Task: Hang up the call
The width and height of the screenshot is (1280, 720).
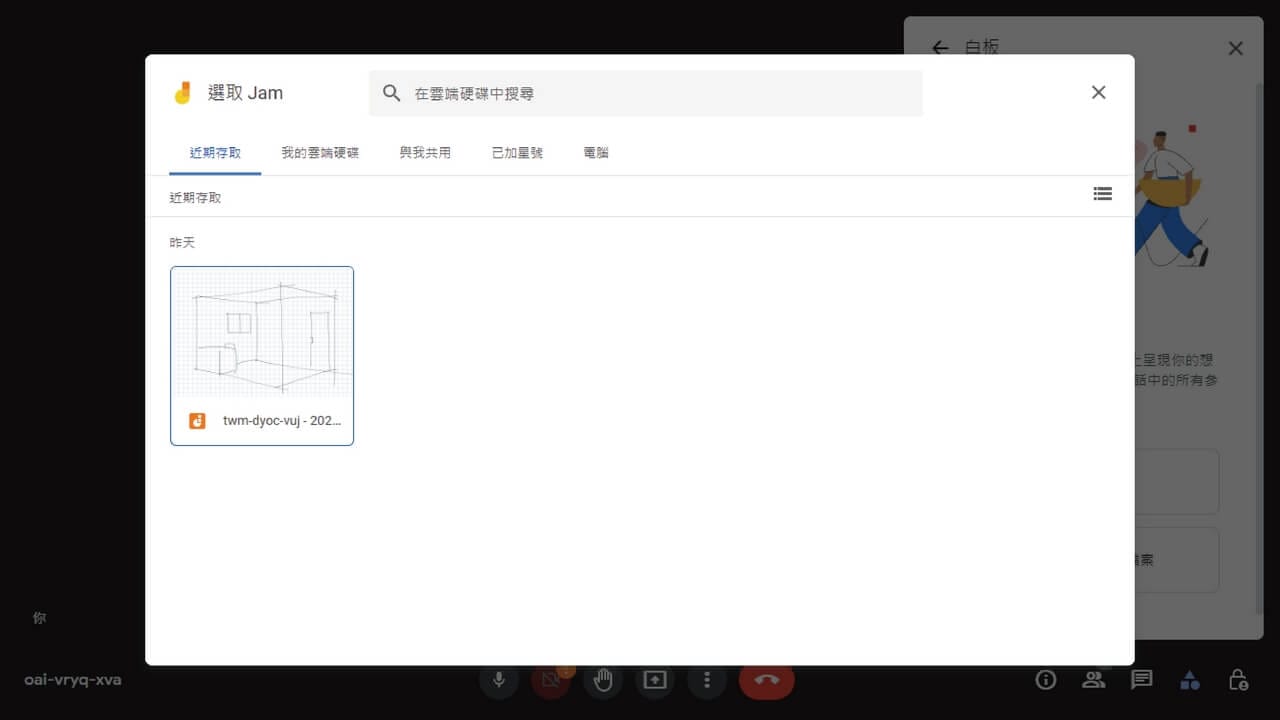Action: pos(766,679)
